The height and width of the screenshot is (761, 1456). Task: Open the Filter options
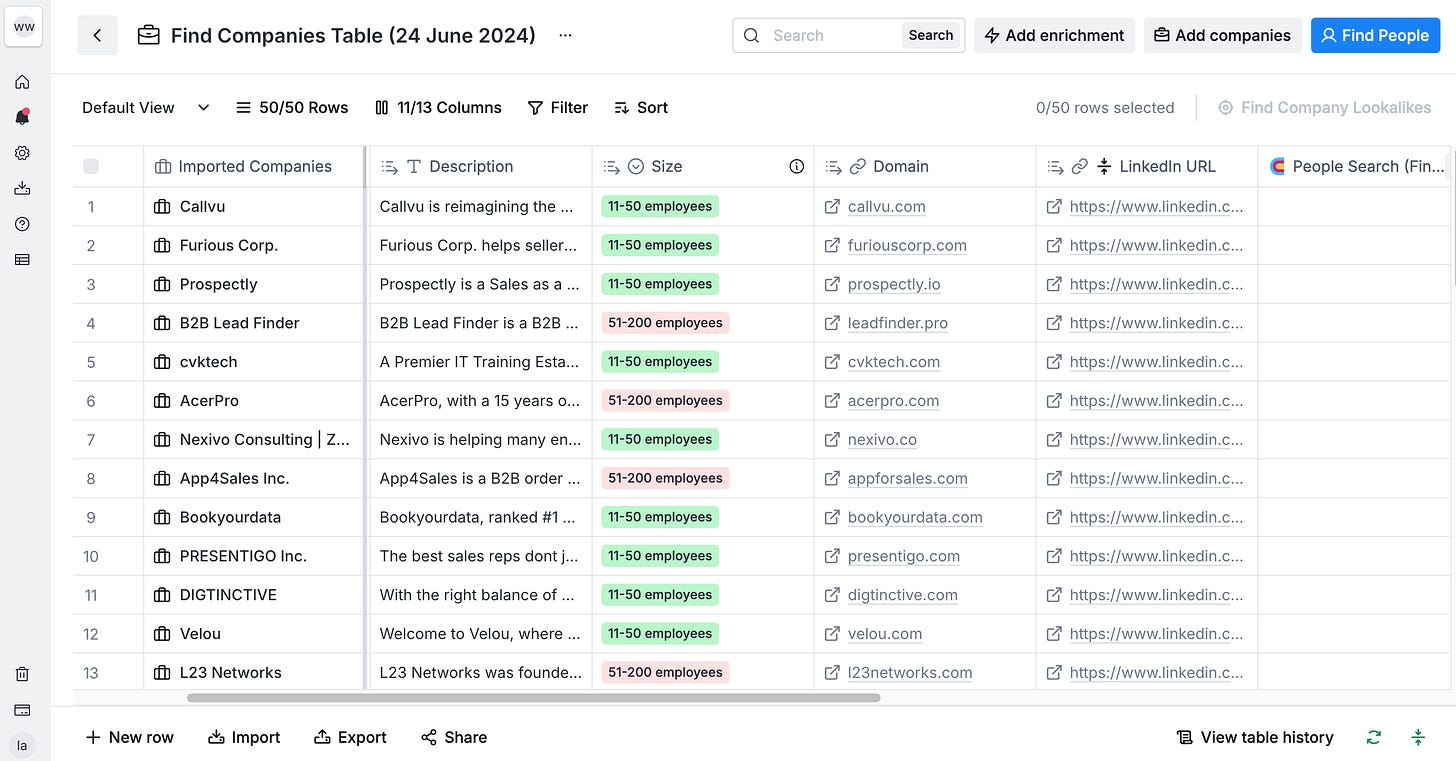tap(558, 107)
